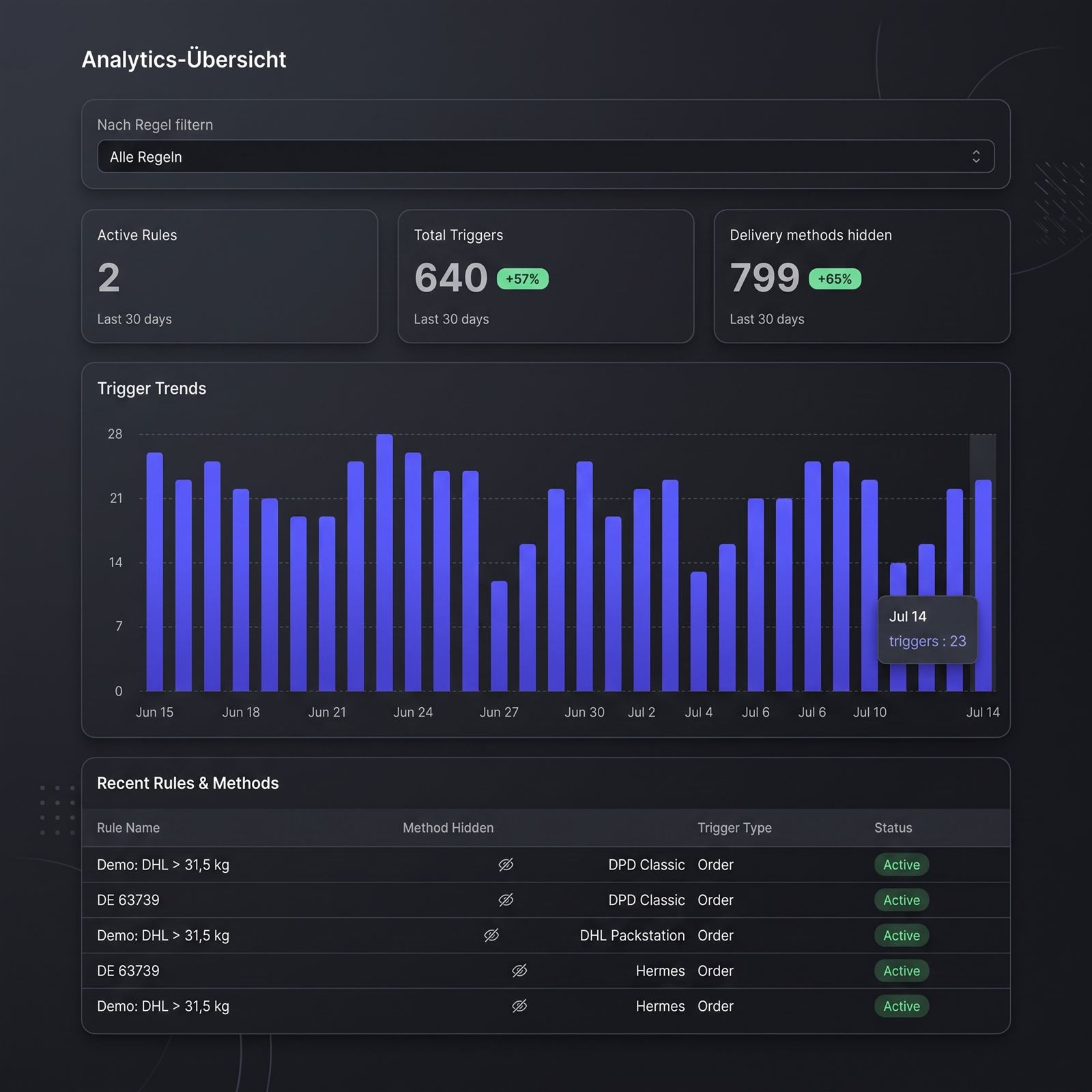Click Active status in DE 63739 Hermes row
This screenshot has width=1092, height=1092.
(902, 971)
